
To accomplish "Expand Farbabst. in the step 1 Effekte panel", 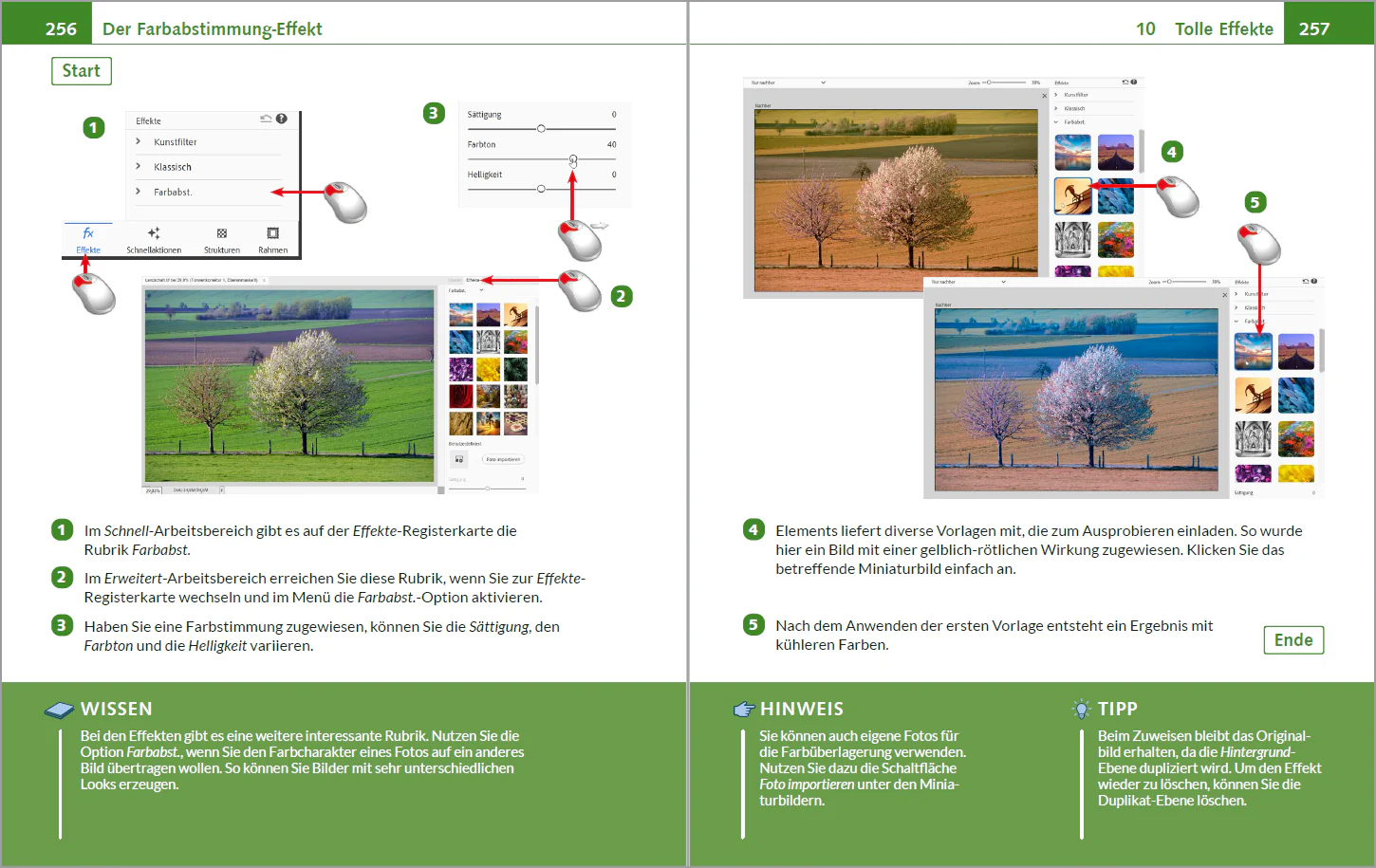I will (x=208, y=192).
